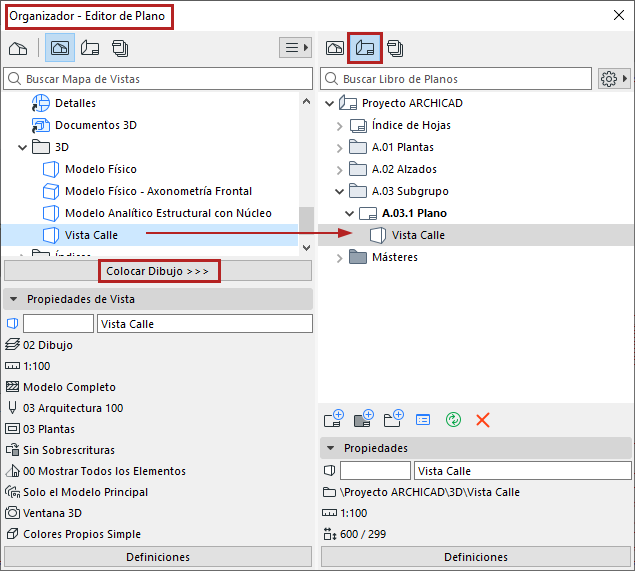Select Documentos 3D in the view map
This screenshot has width=635, height=571.
96,125
